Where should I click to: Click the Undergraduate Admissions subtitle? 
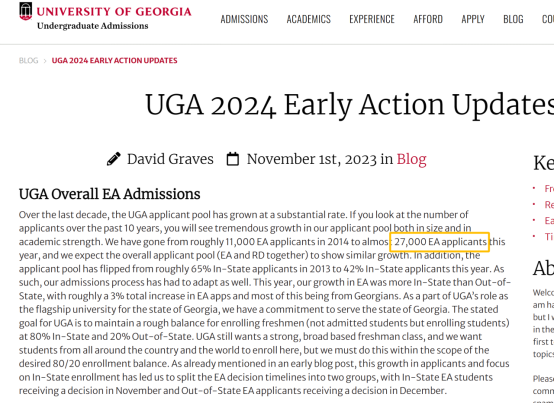(93, 26)
